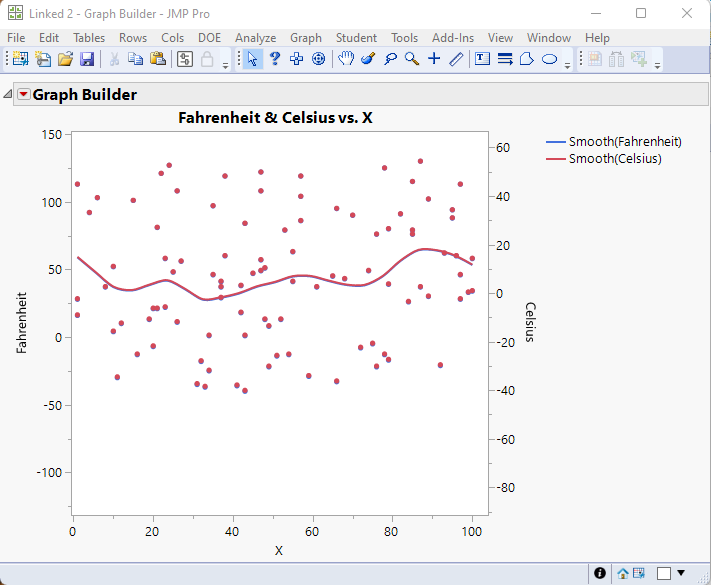Open the Graph Builder red triangle menu
The width and height of the screenshot is (711, 585).
tap(24, 94)
